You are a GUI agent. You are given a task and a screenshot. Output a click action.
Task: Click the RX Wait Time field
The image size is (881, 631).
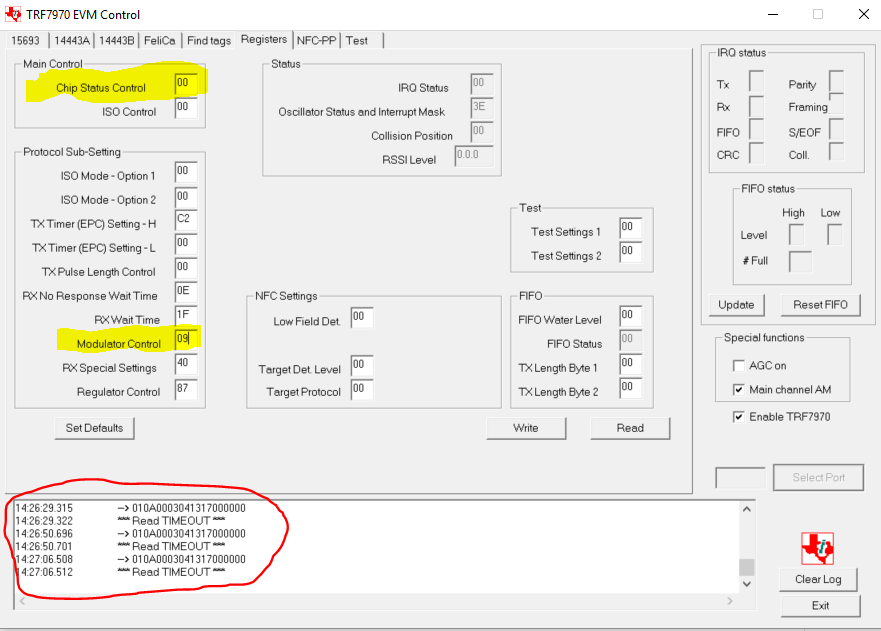(x=185, y=315)
